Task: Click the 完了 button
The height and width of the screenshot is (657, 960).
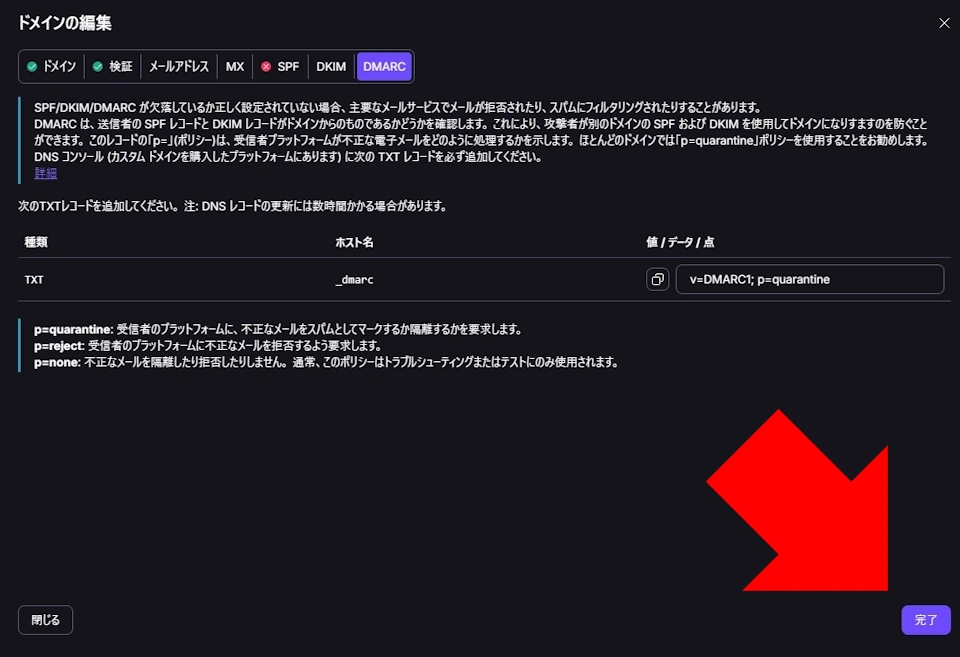Action: point(925,620)
